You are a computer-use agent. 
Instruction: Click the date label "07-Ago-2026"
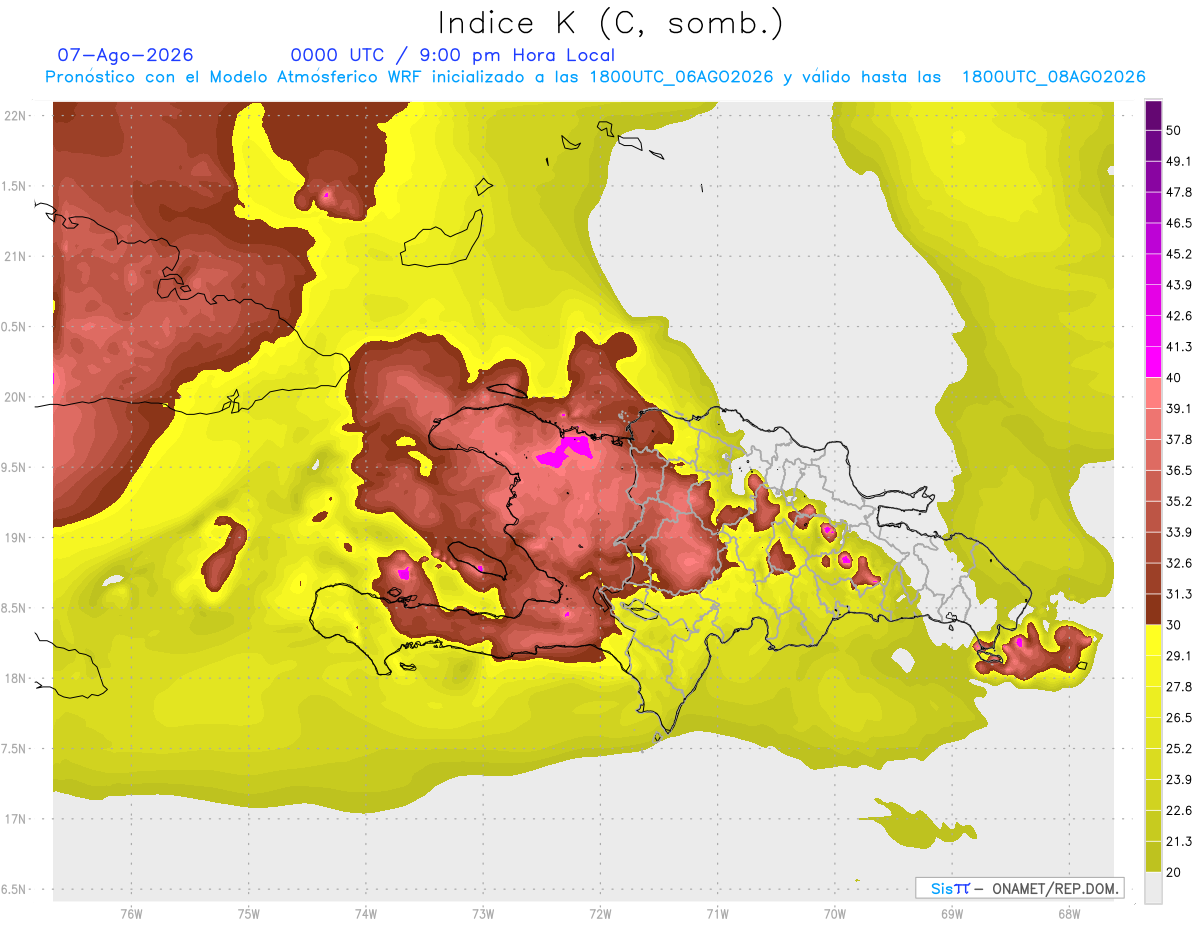pyautogui.click(x=126, y=55)
